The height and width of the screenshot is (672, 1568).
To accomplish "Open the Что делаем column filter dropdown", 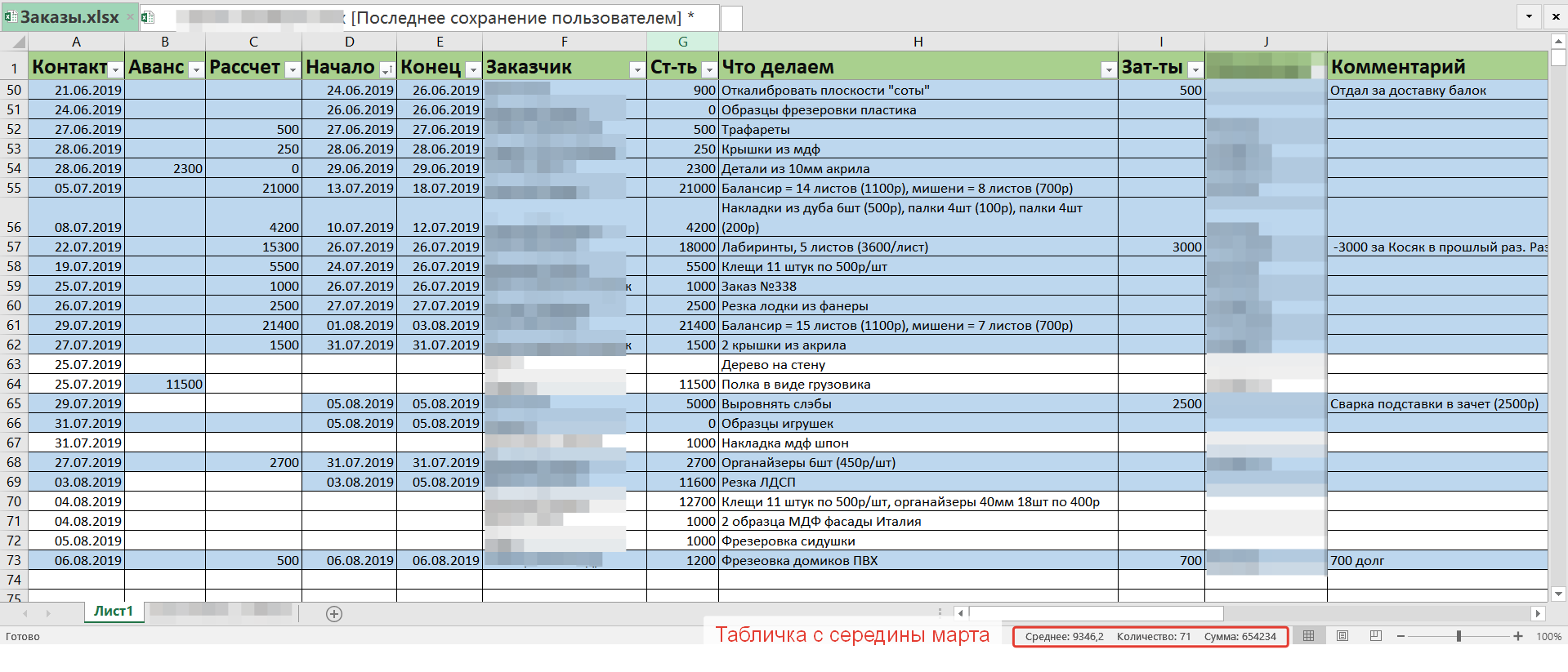I will pyautogui.click(x=1109, y=69).
